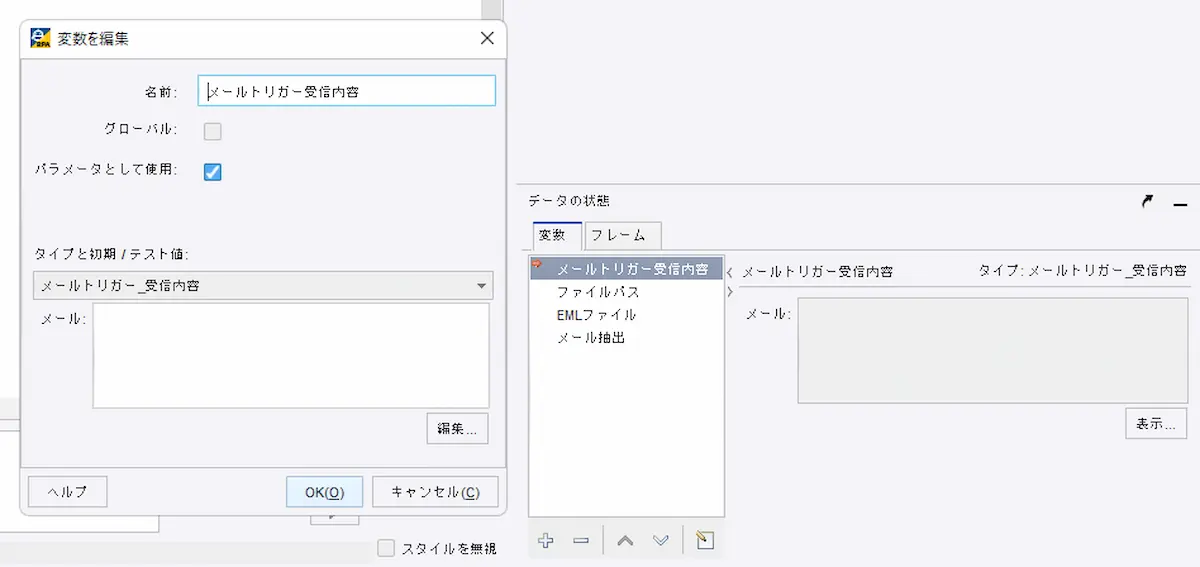1200x567 pixels.
Task: Toggle the グローバル checkbox
Action: pyautogui.click(x=213, y=131)
